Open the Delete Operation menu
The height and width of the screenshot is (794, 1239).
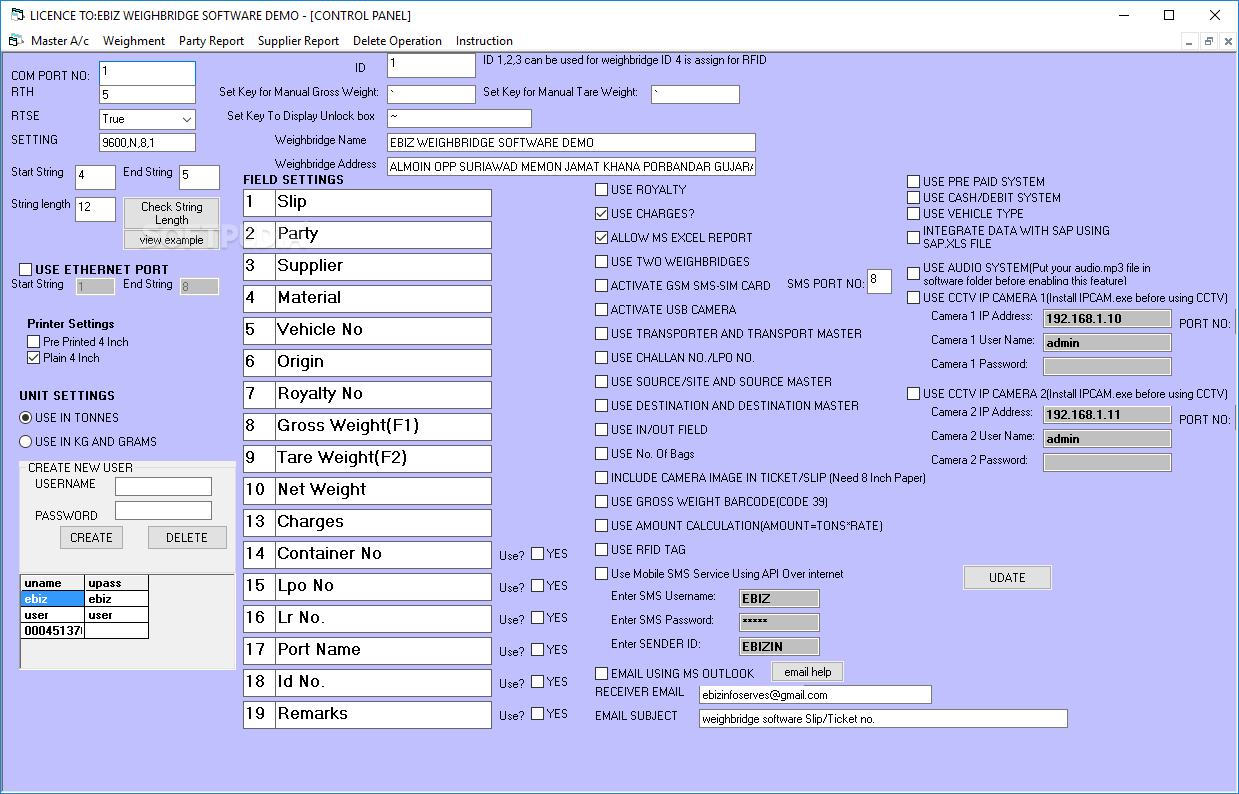(397, 41)
